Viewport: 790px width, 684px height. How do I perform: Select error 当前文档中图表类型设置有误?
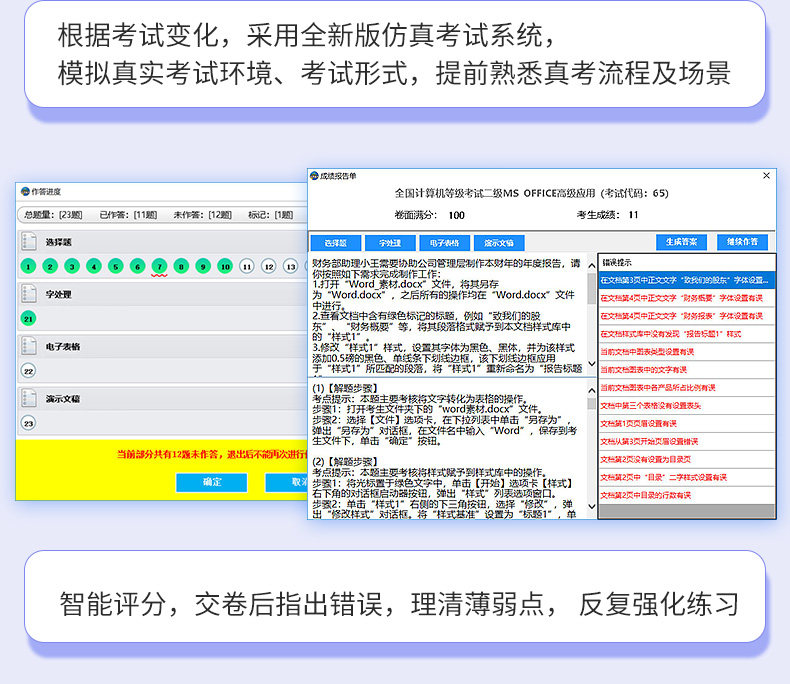(686, 352)
